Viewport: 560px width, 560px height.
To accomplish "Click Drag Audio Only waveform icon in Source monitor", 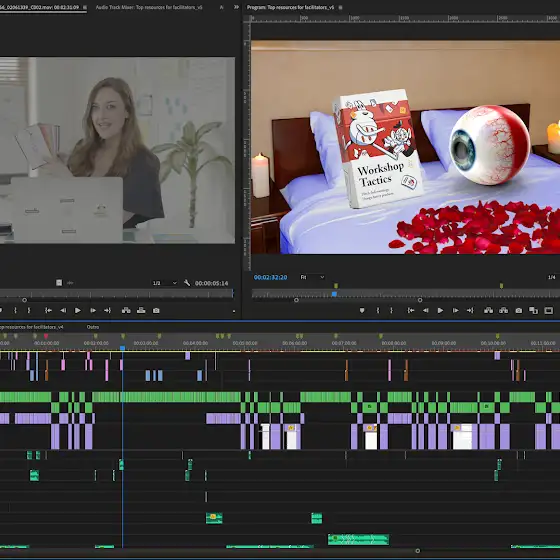I will coord(70,283).
